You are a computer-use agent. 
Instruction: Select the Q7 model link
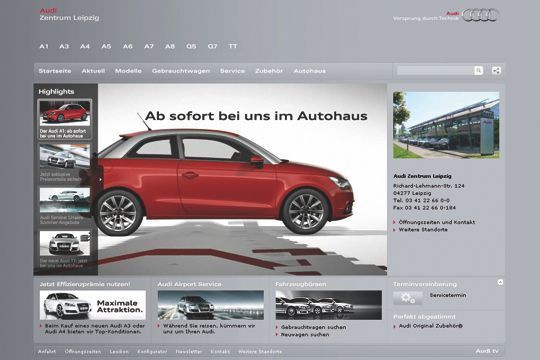pyautogui.click(x=212, y=46)
